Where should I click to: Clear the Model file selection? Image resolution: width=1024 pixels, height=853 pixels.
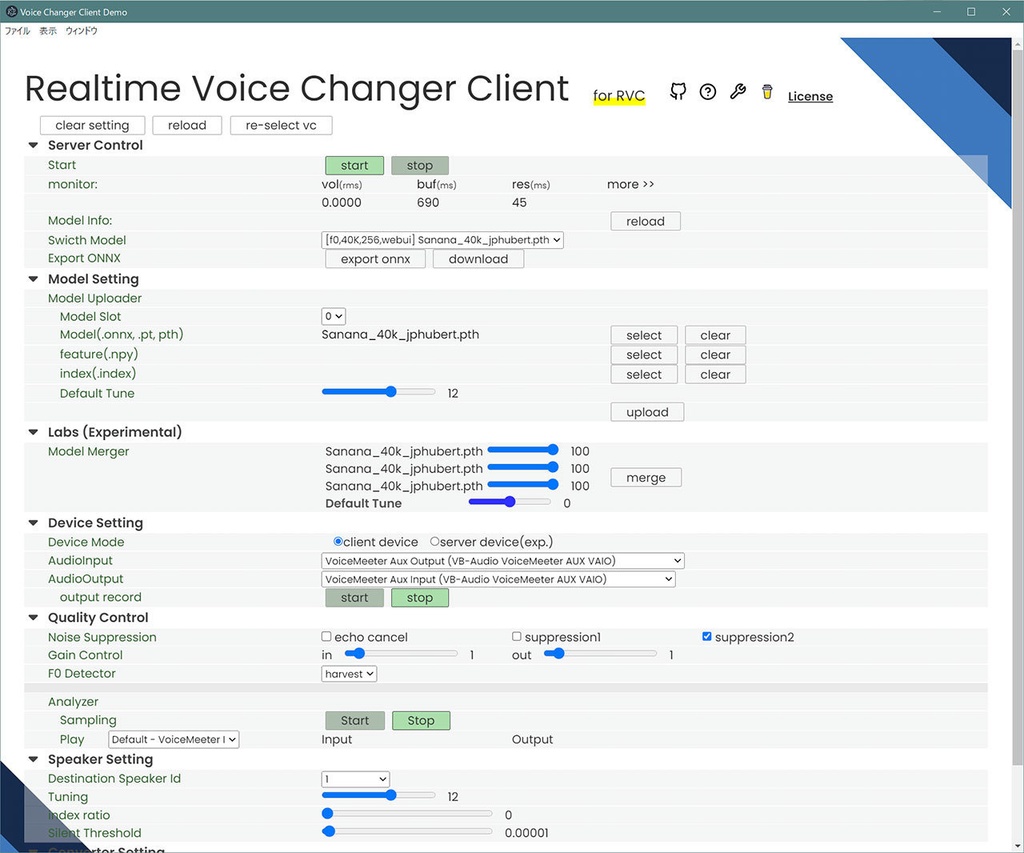click(x=715, y=335)
